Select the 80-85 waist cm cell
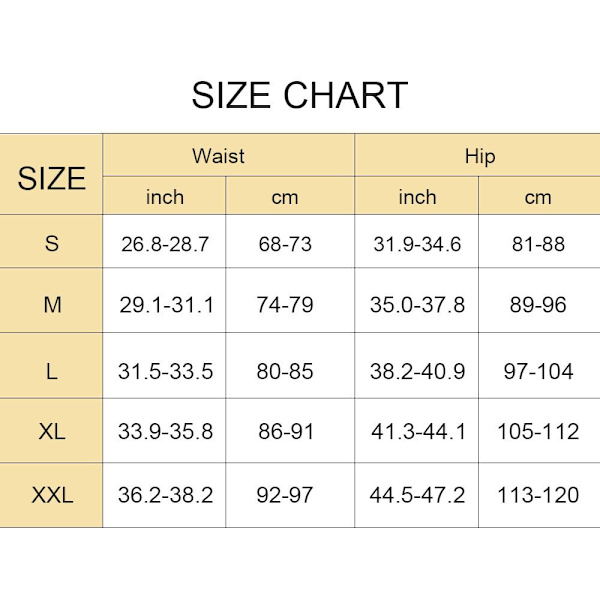The height and width of the screenshot is (600, 600). coord(285,371)
